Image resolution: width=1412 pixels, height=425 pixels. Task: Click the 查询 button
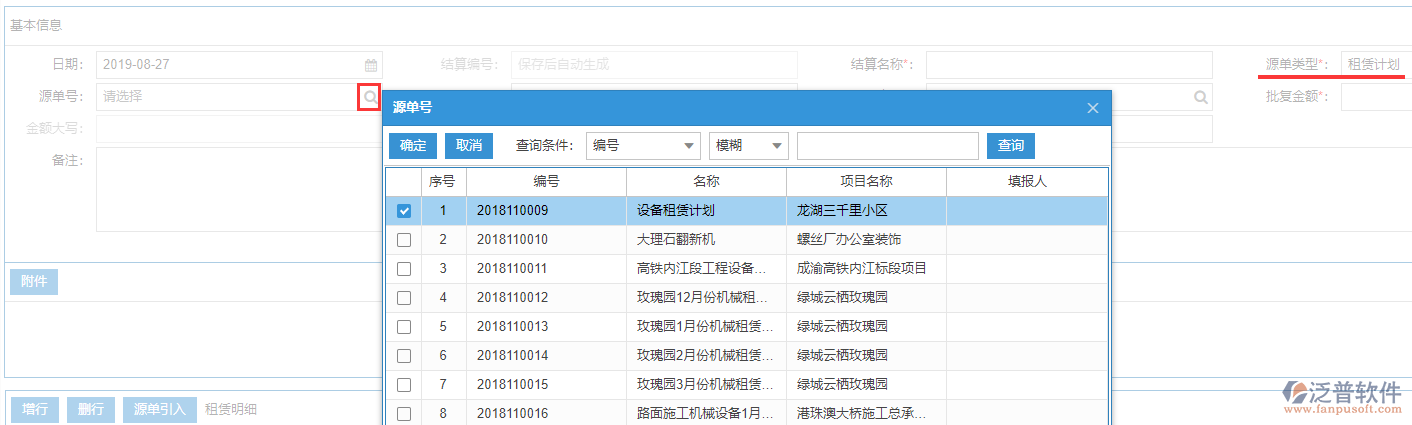1011,146
